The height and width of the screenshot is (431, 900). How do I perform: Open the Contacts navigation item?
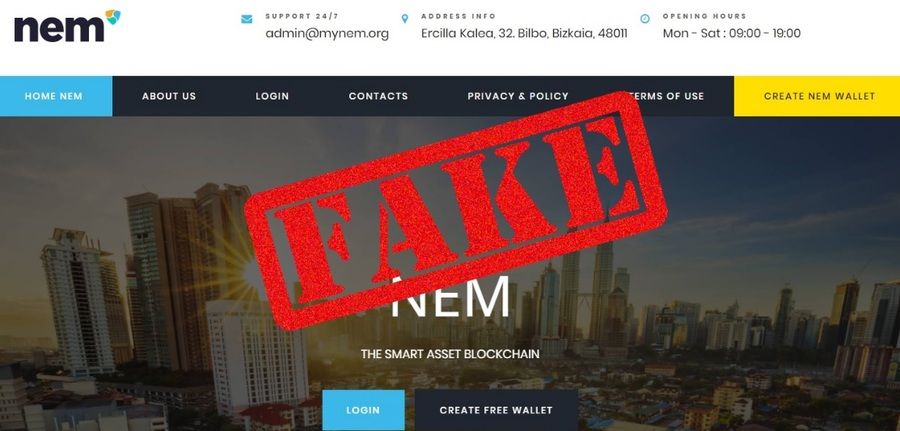click(x=378, y=96)
